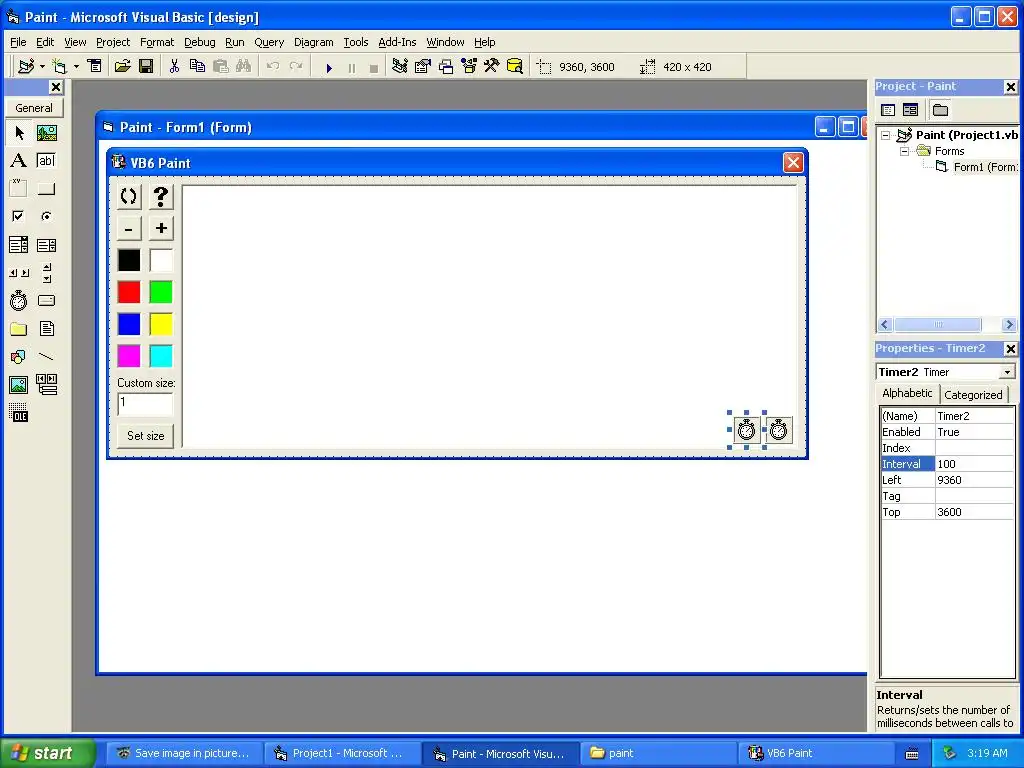Select the vertical scroll bar control
The height and width of the screenshot is (768, 1024).
pyautogui.click(x=46, y=273)
